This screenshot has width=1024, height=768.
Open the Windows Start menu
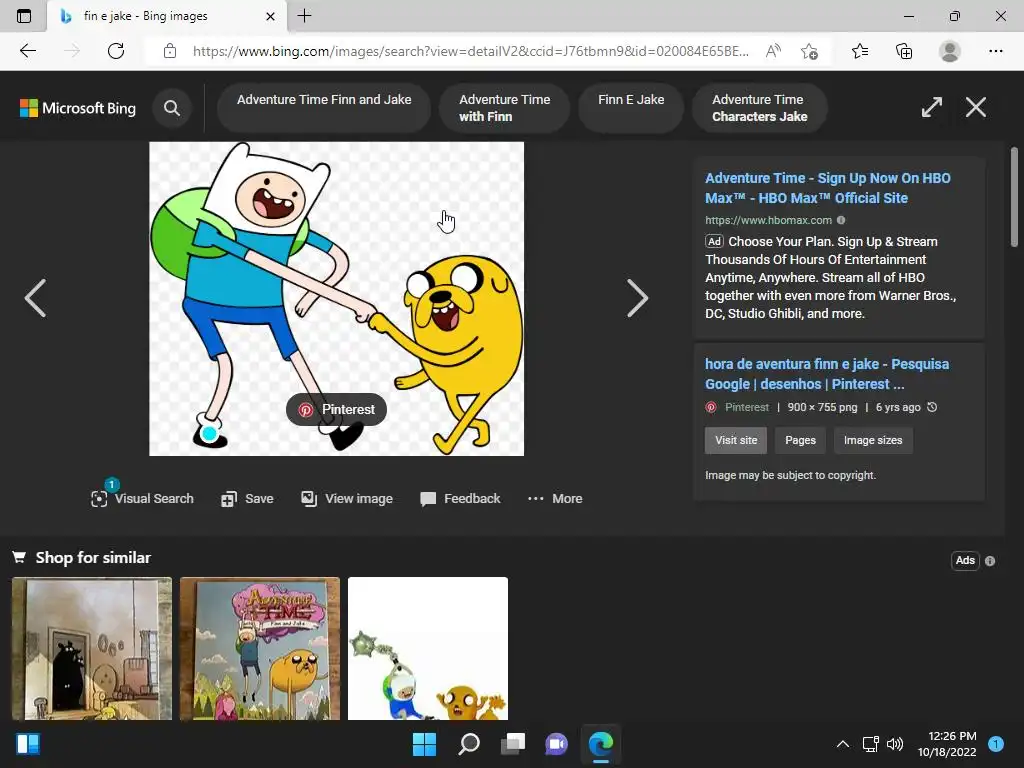(x=424, y=744)
